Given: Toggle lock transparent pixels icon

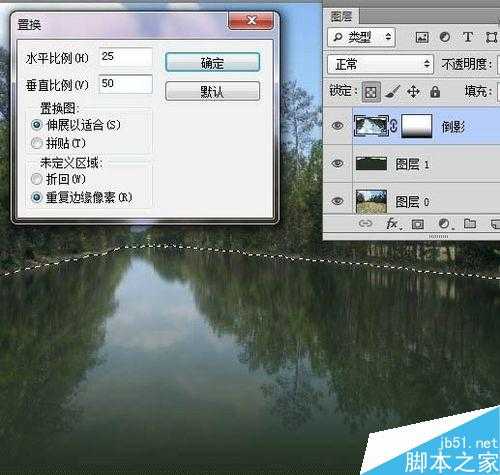Looking at the screenshot, I should (371, 92).
